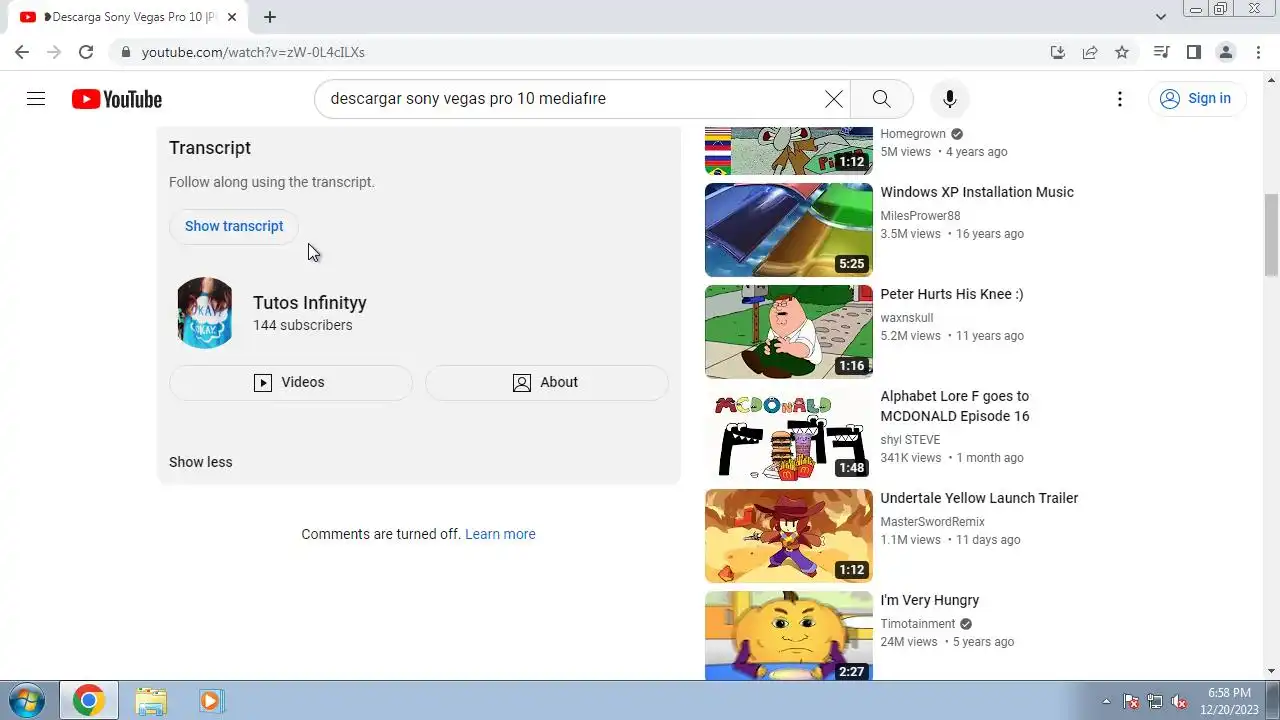This screenshot has height=720, width=1280.
Task: Click the muted volume tray icon
Action: (x=1180, y=701)
